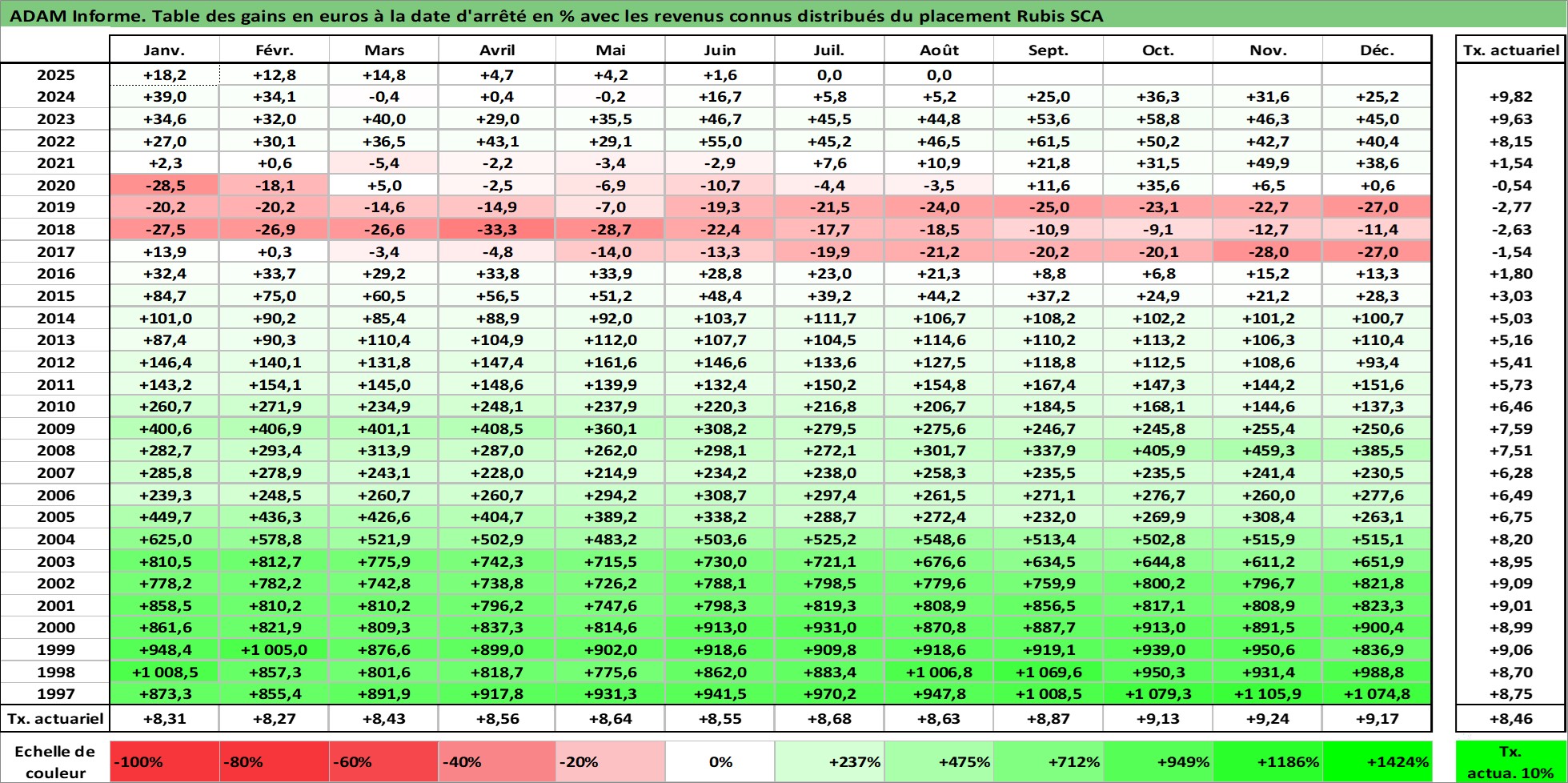
Task: Click the +625,0 cell in 2004 row
Action: point(164,540)
